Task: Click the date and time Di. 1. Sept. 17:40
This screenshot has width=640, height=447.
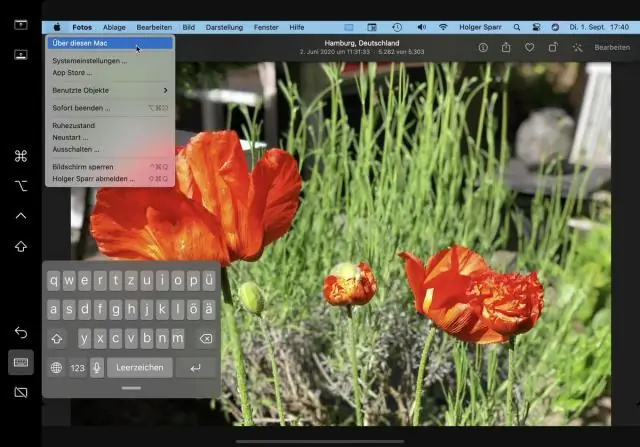Action: [x=599, y=27]
